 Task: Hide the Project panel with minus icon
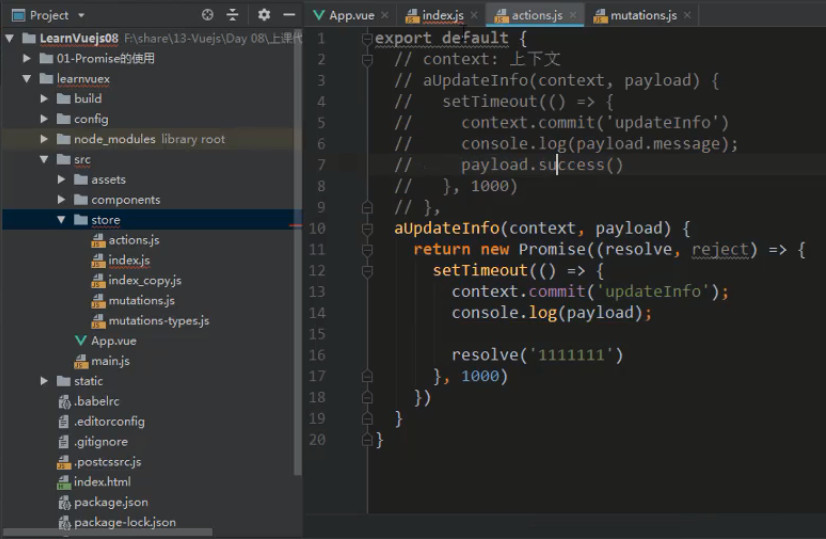[289, 15]
